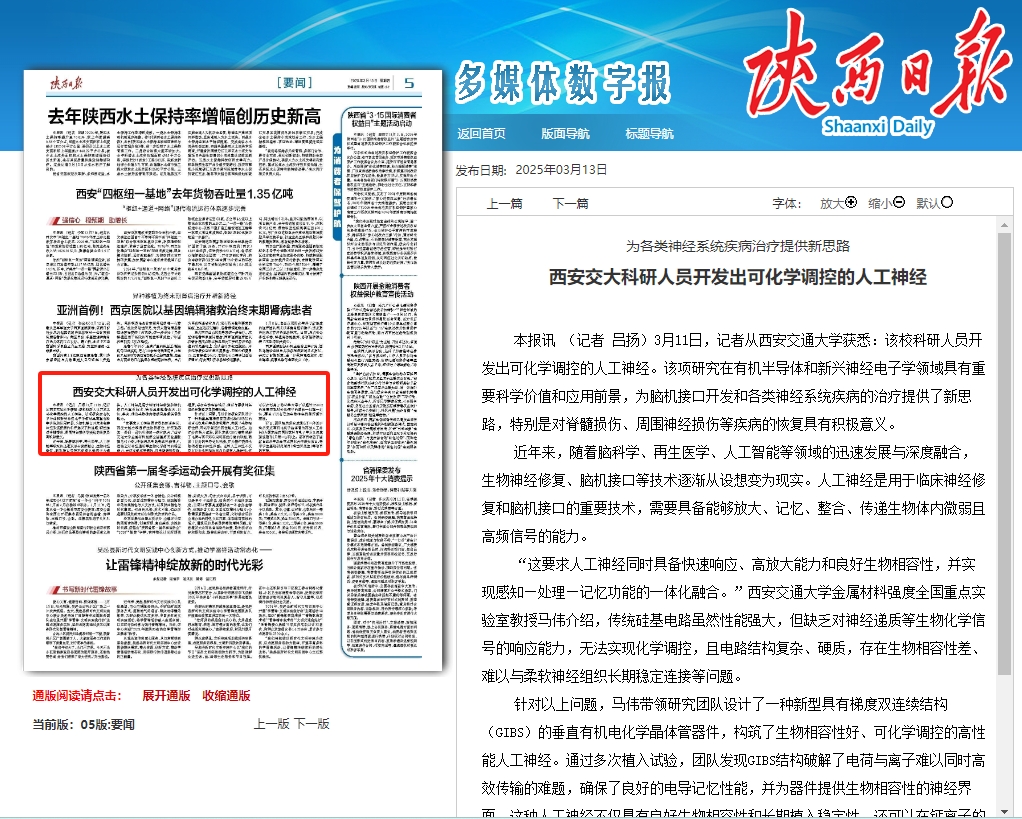Click the article vertical scrollbar thumb

(1004, 453)
